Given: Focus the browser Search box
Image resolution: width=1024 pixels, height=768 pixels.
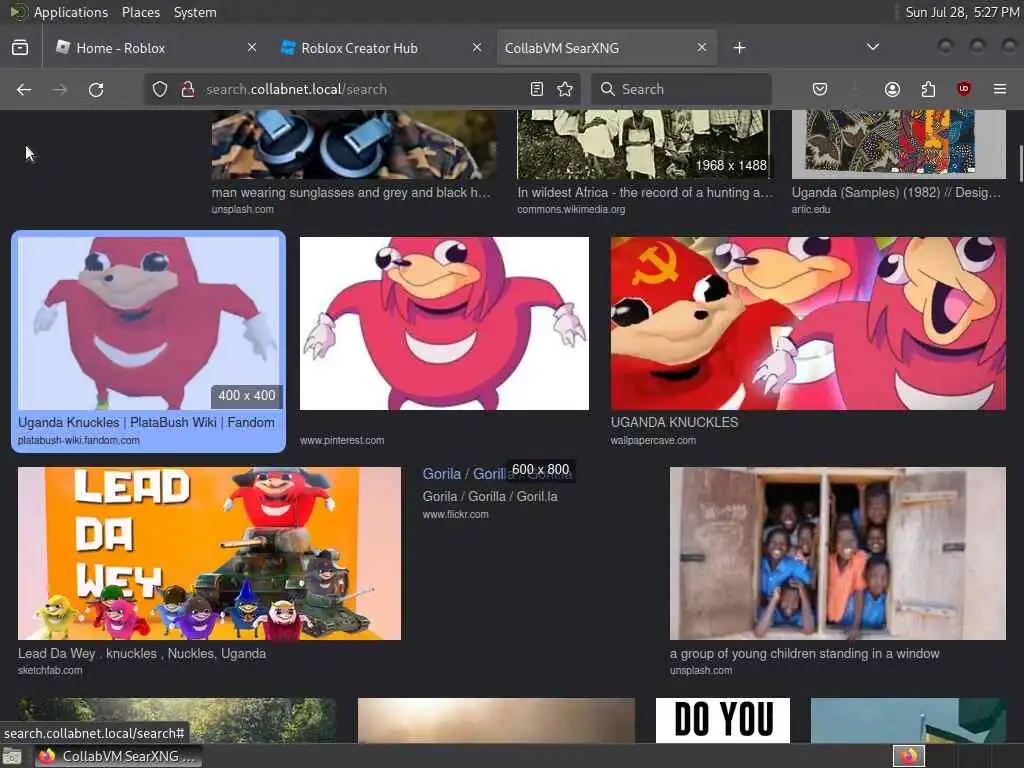Looking at the screenshot, I should point(681,89).
